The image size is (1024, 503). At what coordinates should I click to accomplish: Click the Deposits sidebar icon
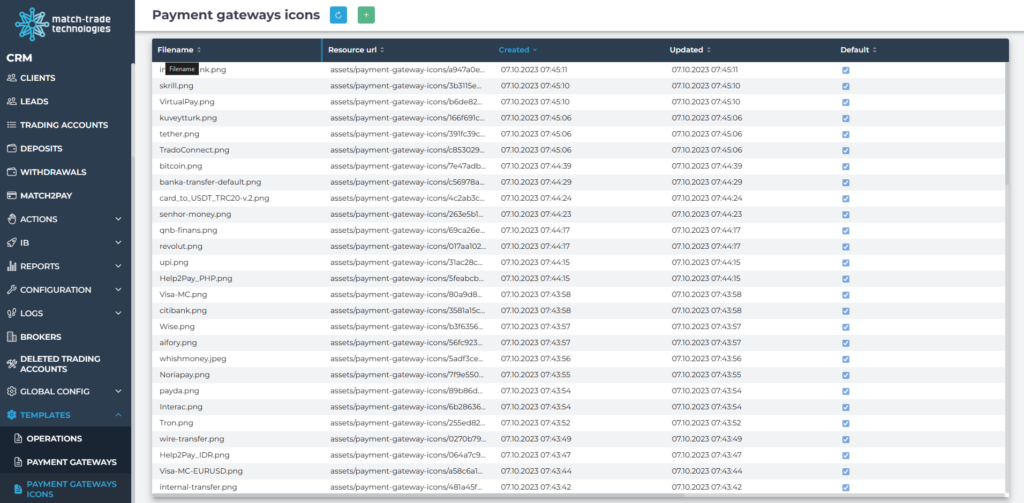(x=11, y=148)
